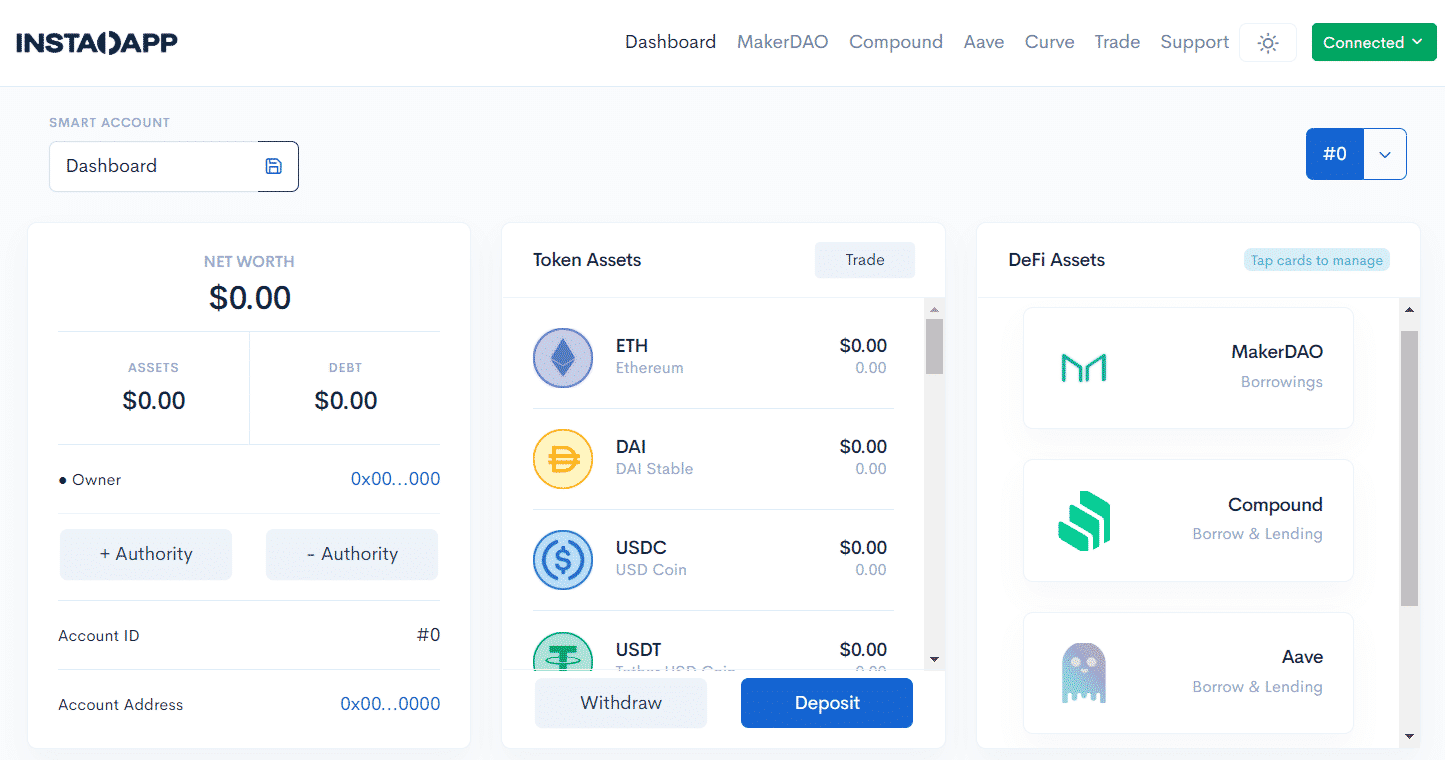The width and height of the screenshot is (1445, 760).
Task: Click the Compound logo icon
Action: pyautogui.click(x=1084, y=520)
